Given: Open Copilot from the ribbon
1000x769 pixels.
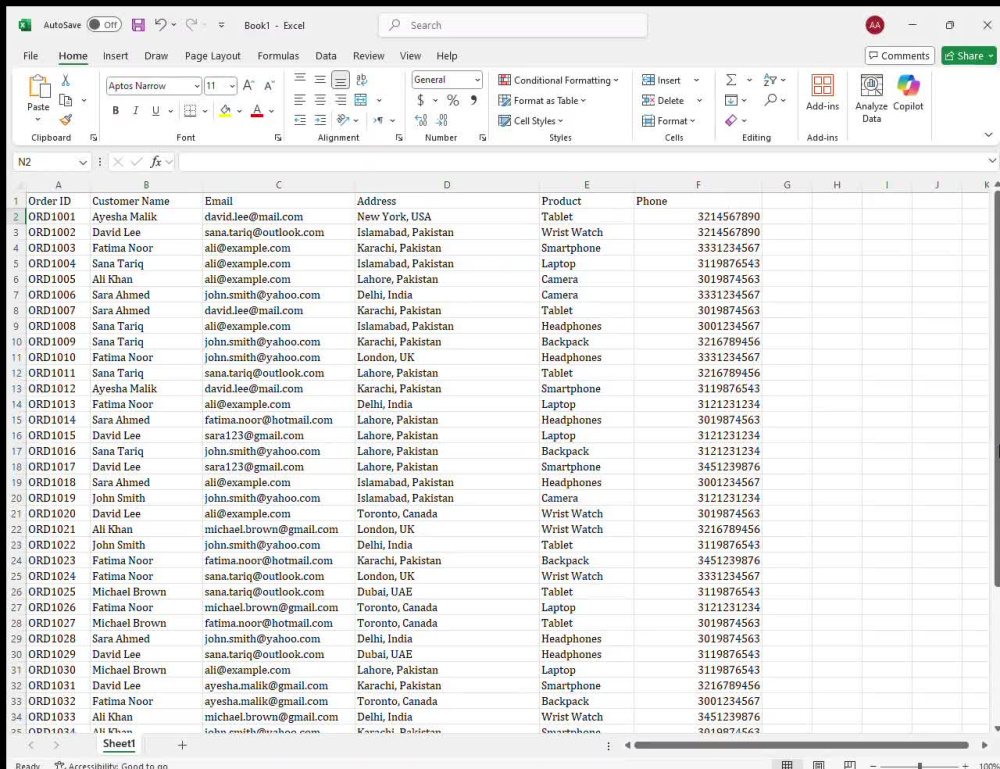Looking at the screenshot, I should pos(908,92).
